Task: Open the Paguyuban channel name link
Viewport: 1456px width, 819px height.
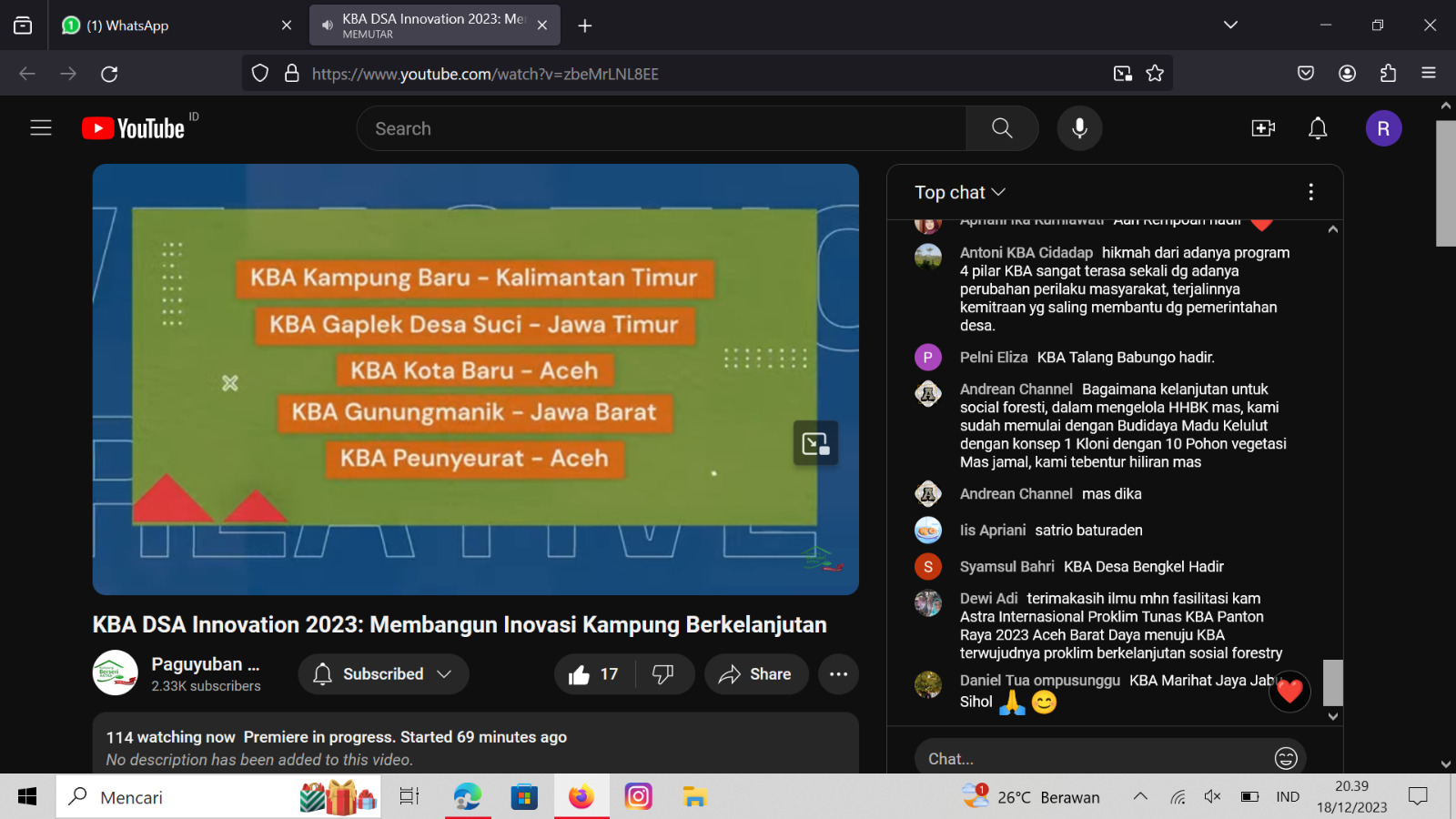Action: 205,664
